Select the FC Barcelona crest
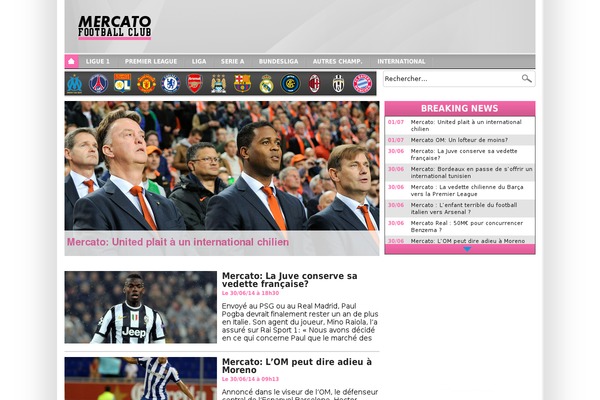 [x=242, y=84]
